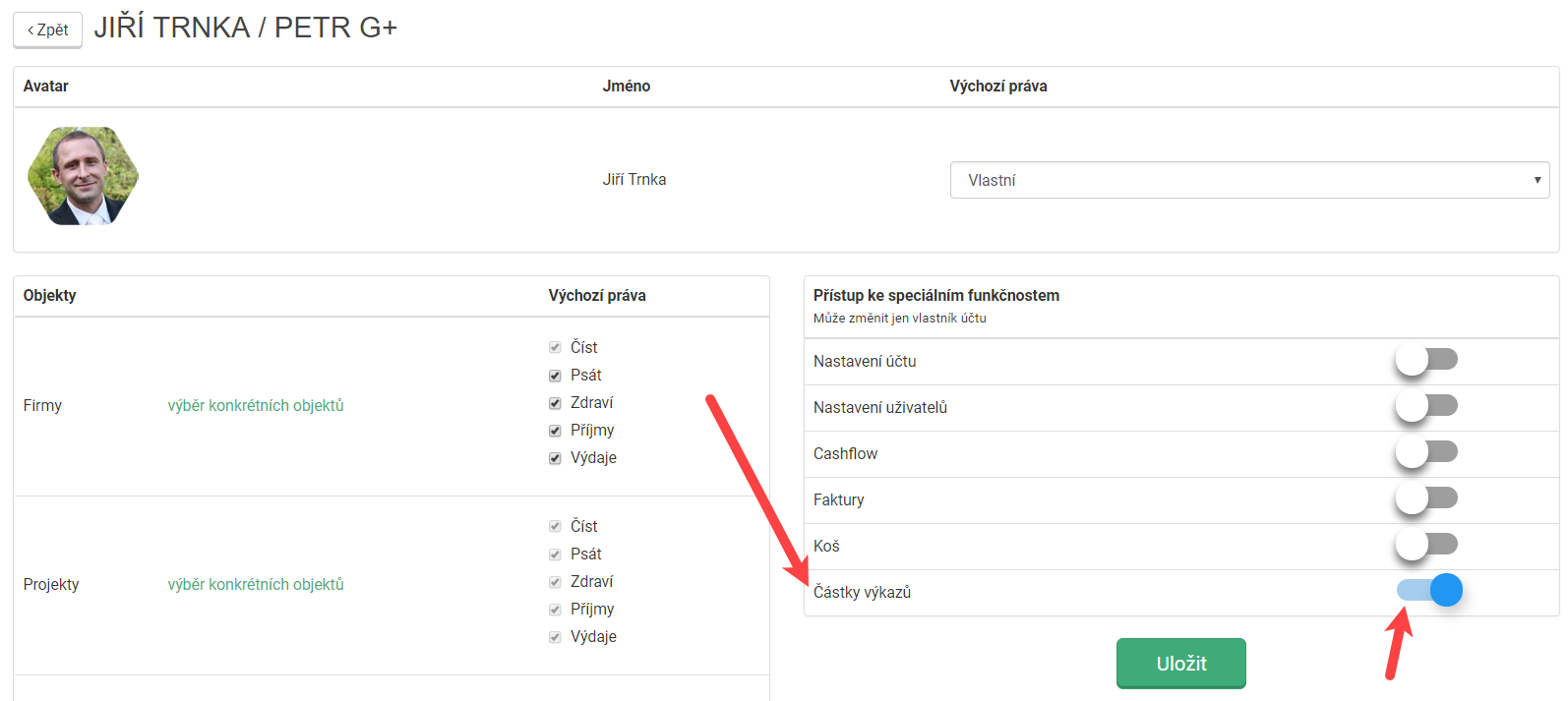The width and height of the screenshot is (1568, 701).
Task: Enable Cashflow access toggle
Action: (x=1425, y=452)
